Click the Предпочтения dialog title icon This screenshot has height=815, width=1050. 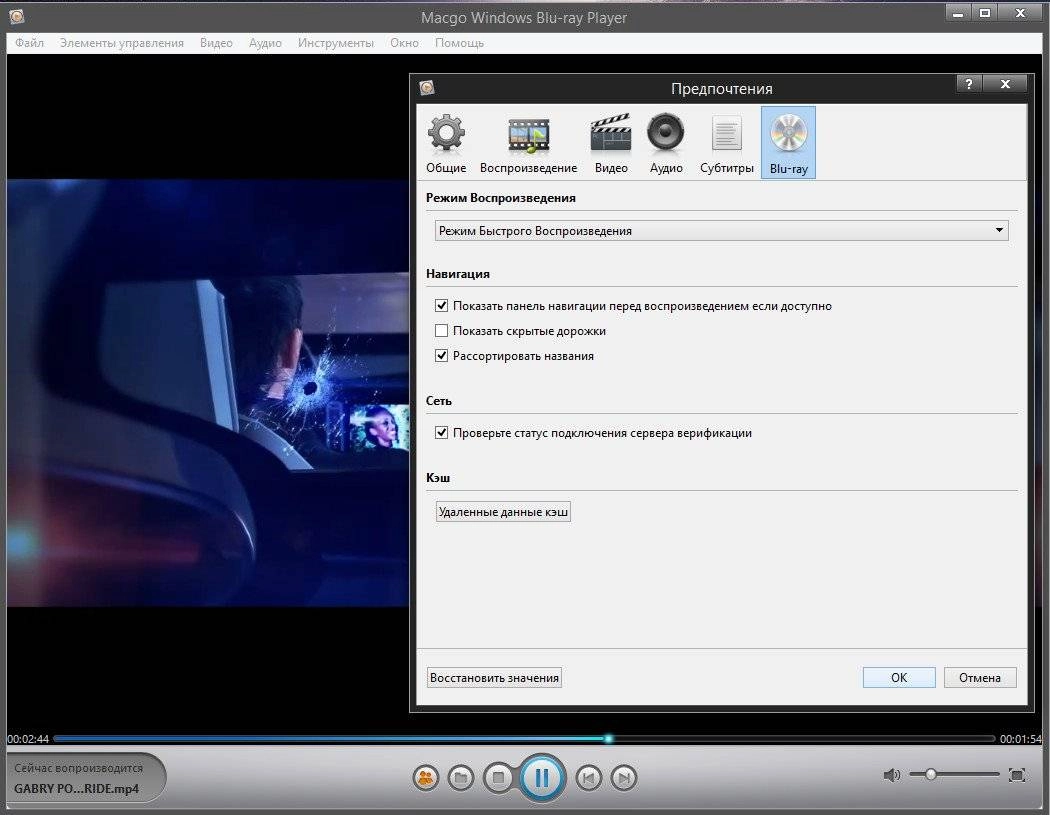[x=427, y=87]
